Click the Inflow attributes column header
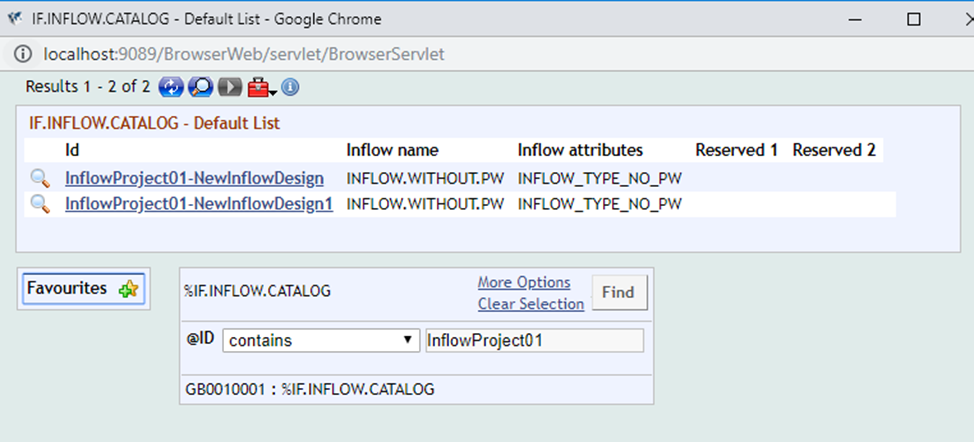This screenshot has width=974, height=442. [580, 150]
